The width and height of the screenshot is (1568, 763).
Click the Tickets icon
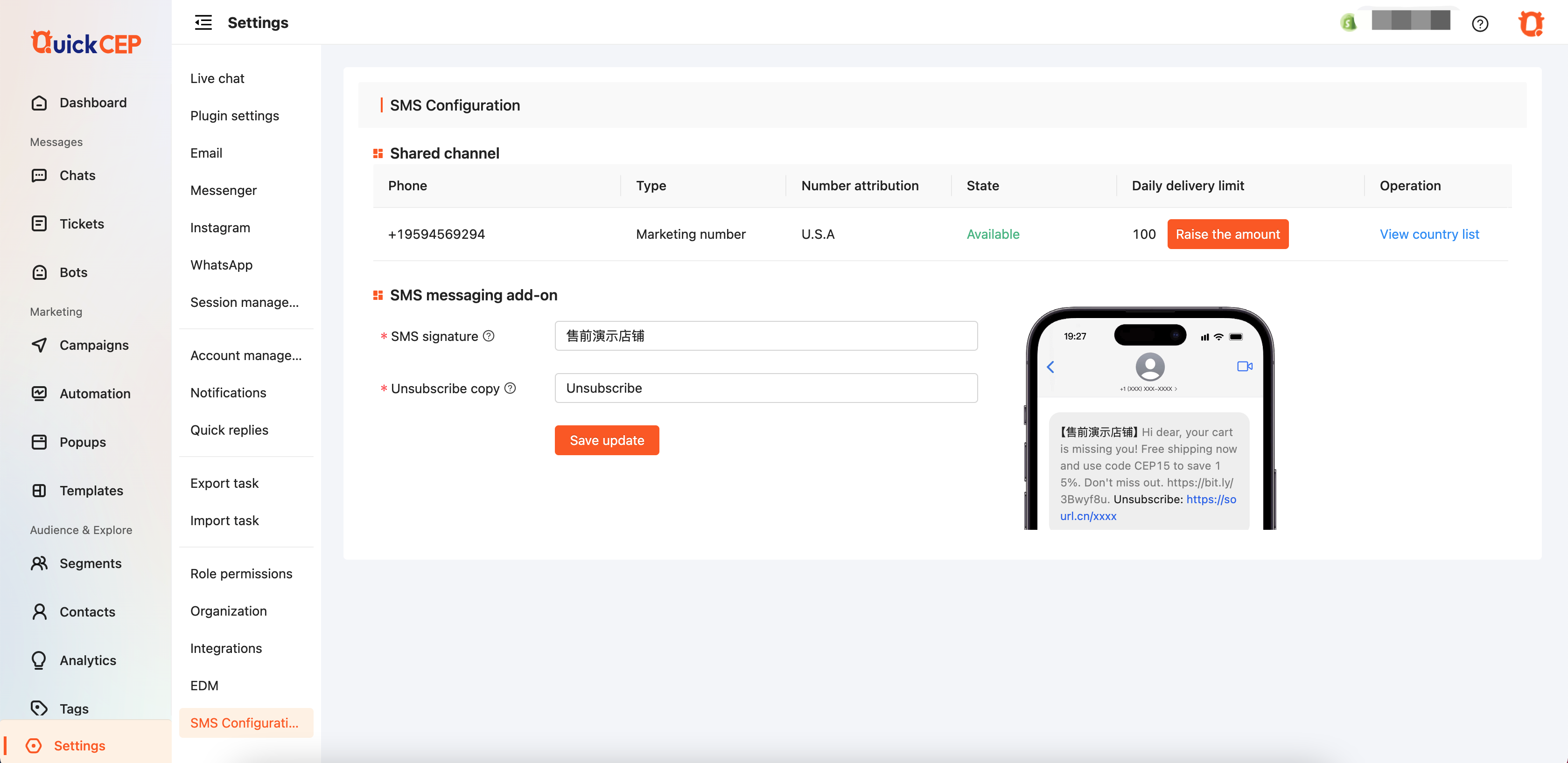tap(39, 224)
